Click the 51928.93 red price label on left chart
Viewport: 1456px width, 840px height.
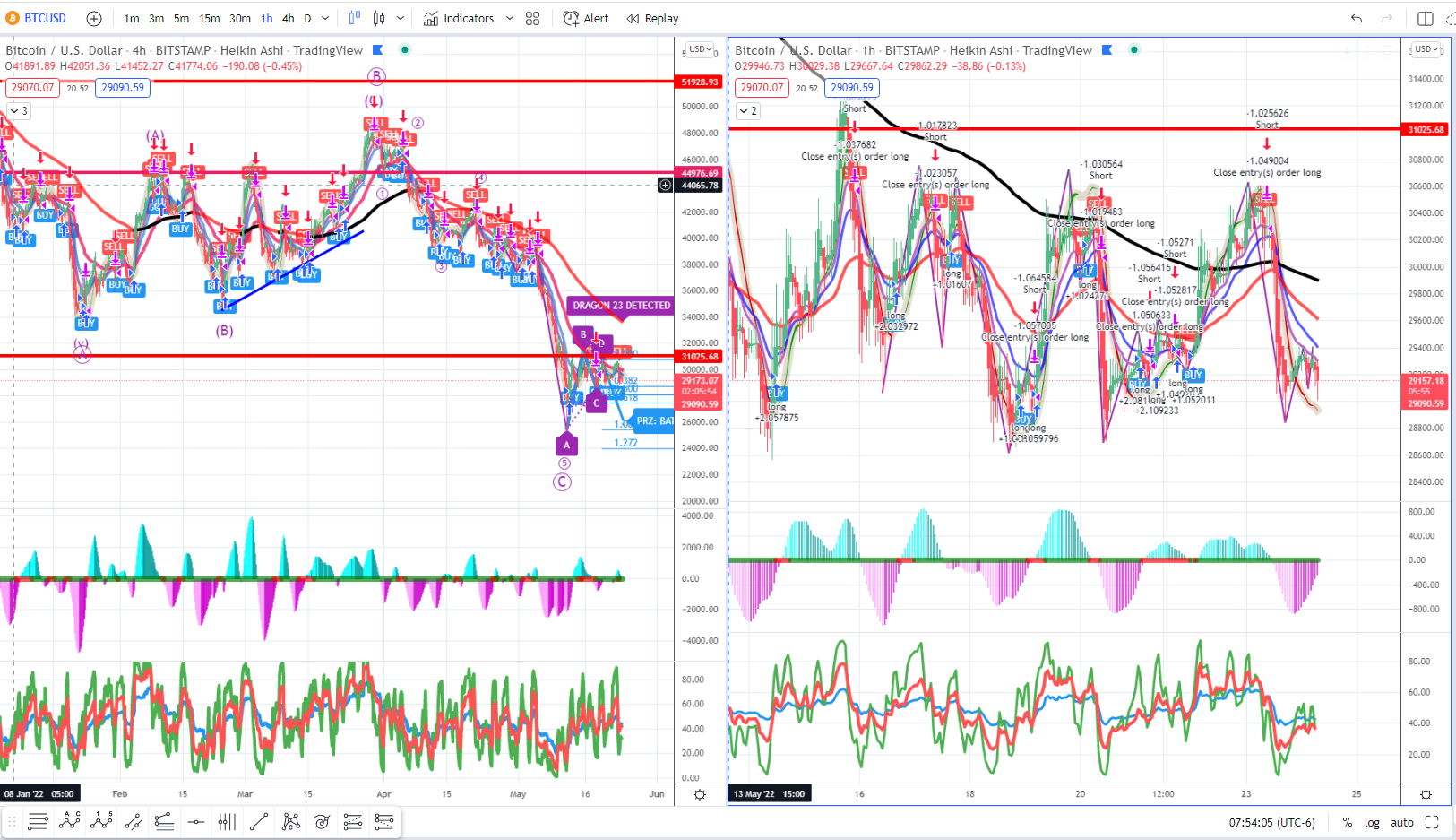(700, 82)
